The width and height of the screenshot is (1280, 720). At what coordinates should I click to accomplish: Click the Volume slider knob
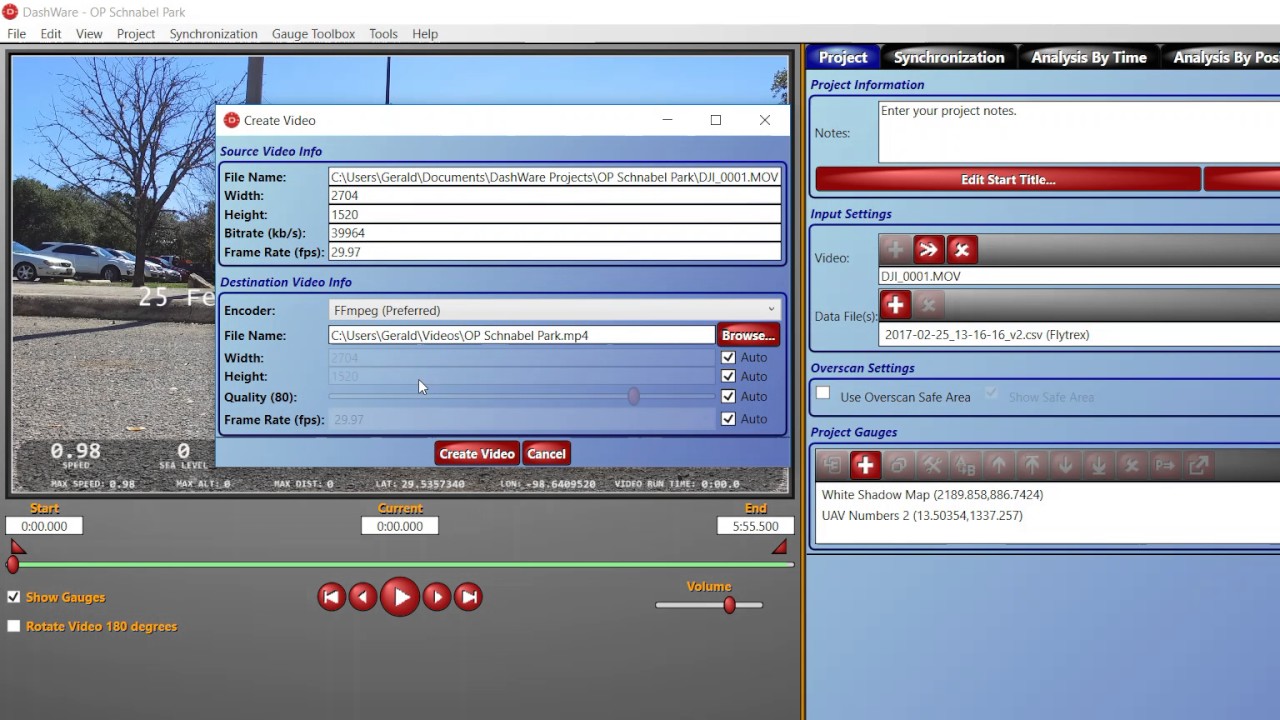pyautogui.click(x=729, y=605)
